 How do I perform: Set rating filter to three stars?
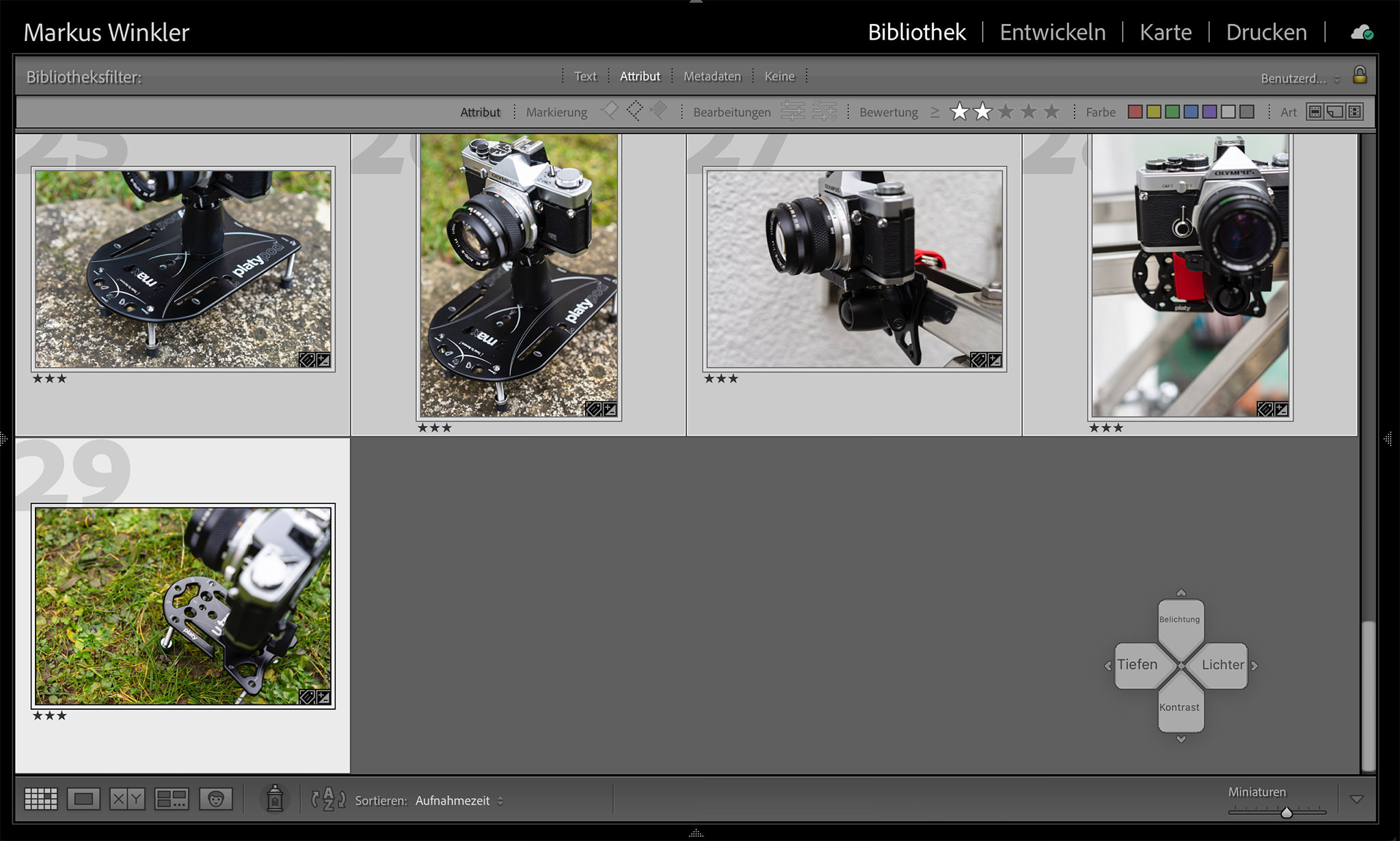tap(1006, 111)
